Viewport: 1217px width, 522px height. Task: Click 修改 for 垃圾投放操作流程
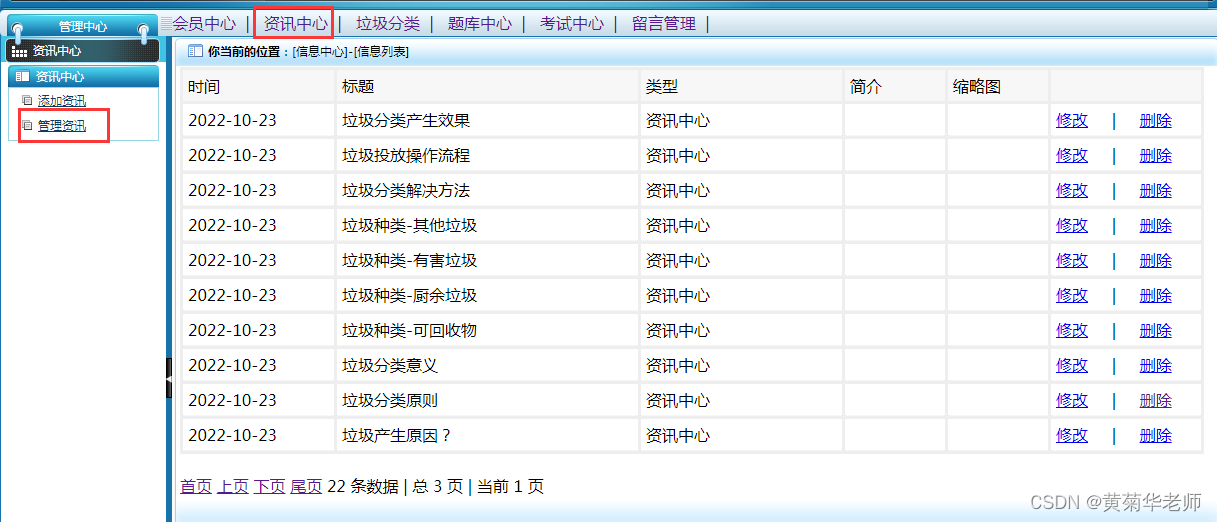pos(1072,155)
